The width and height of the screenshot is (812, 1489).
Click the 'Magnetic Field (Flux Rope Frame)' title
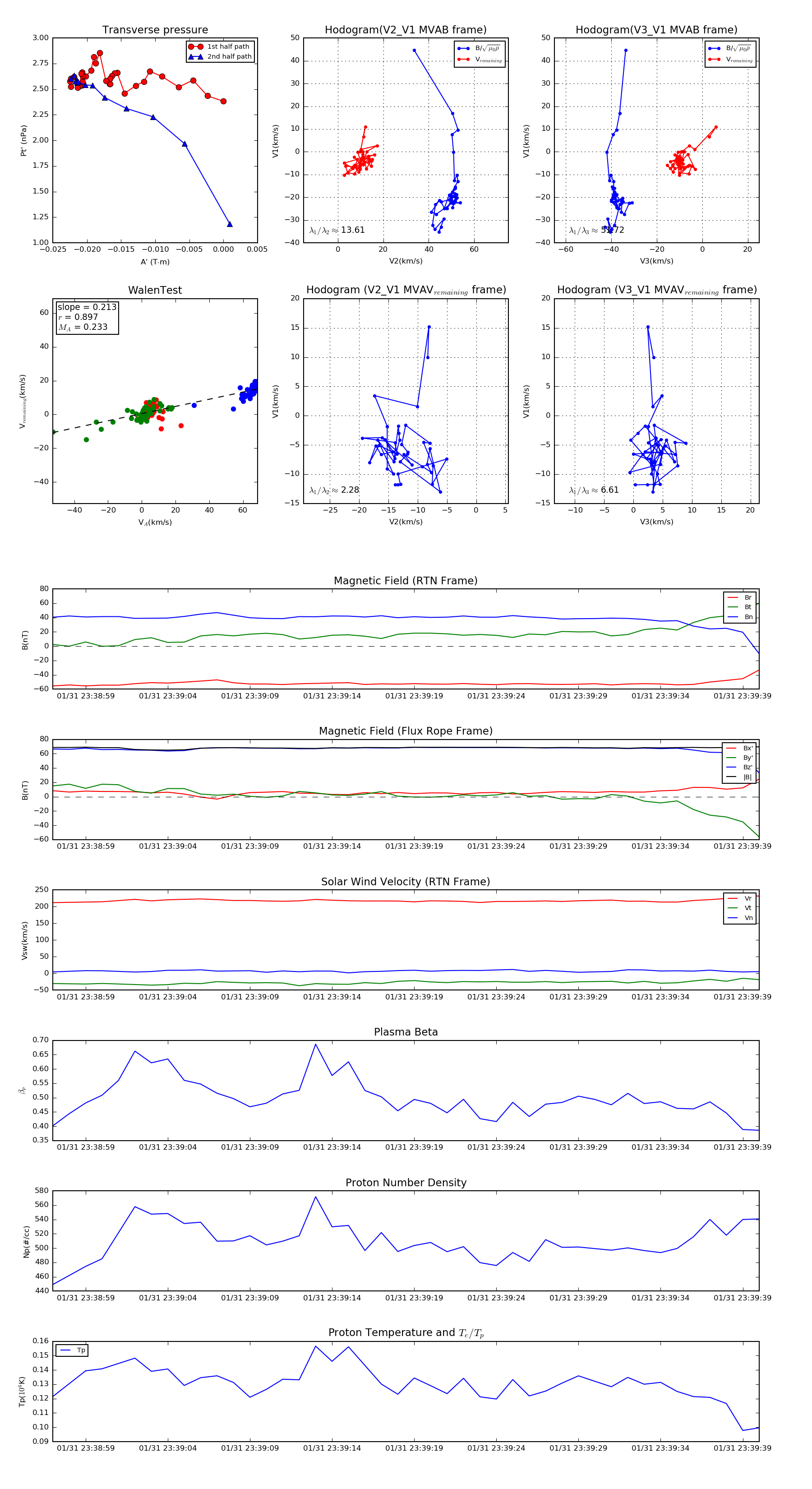406,731
